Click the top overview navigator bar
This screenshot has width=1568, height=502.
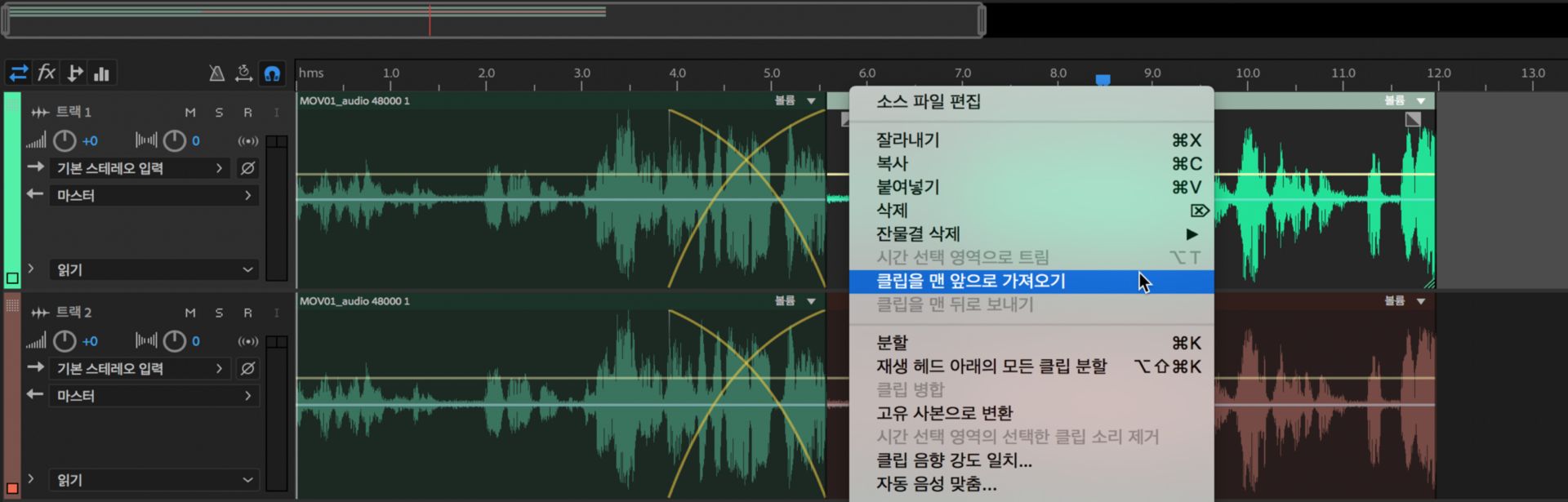(493, 20)
